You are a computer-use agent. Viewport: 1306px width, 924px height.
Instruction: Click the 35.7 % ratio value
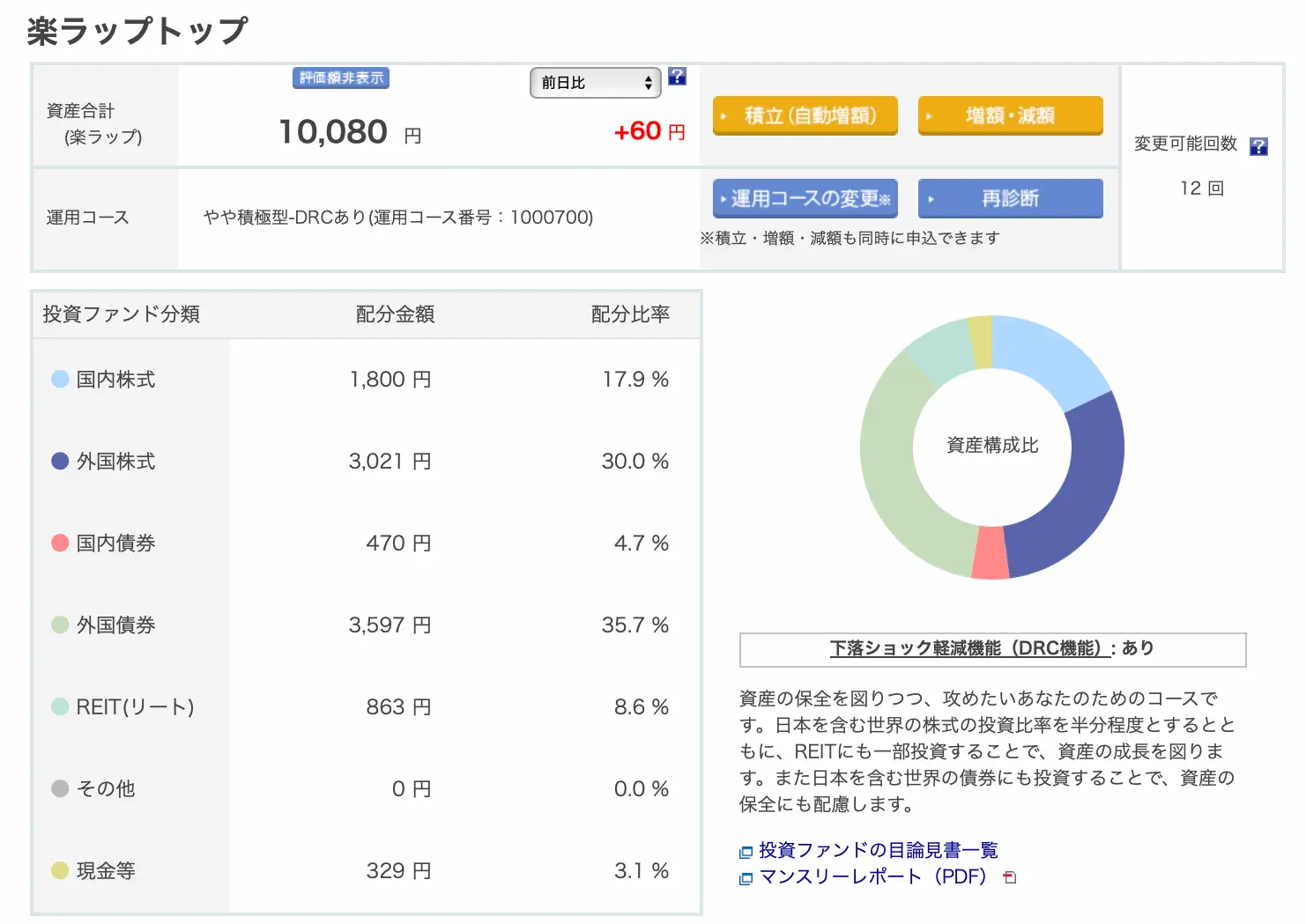pos(635,625)
